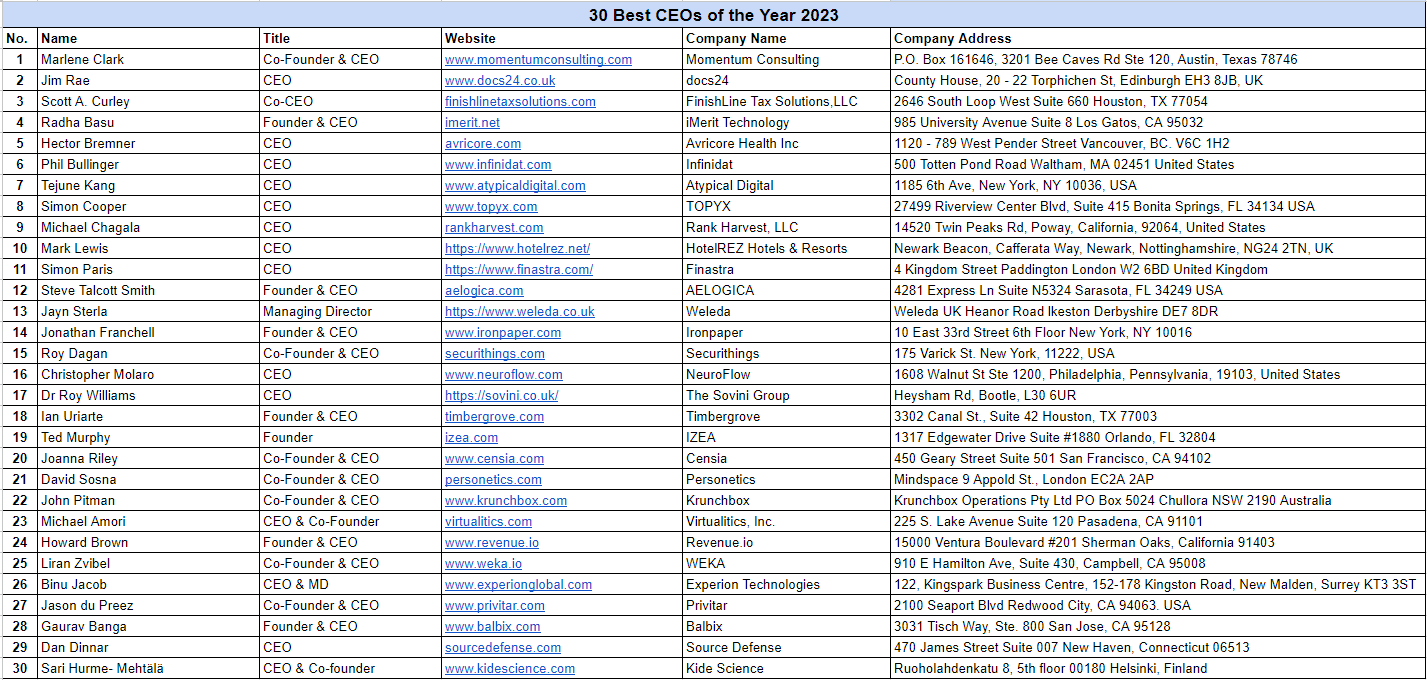Visit the www.neuroflow.com link

pos(504,374)
